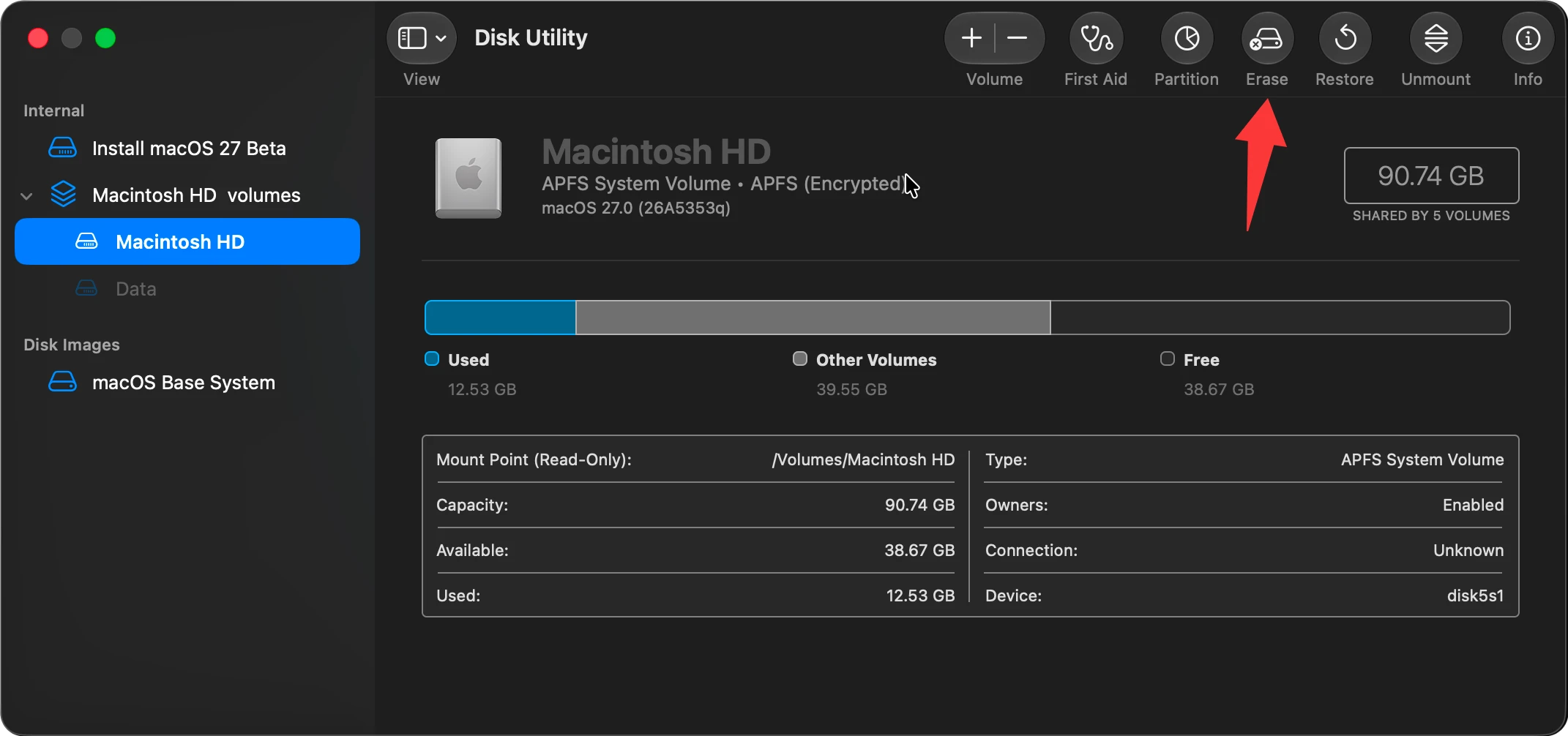The height and width of the screenshot is (736, 1568).
Task: Select the Restore circular-arrow icon
Action: tap(1345, 38)
